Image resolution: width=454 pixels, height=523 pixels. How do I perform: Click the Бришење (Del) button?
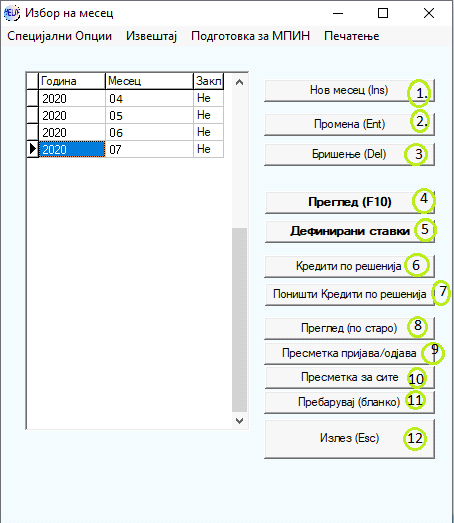(349, 154)
